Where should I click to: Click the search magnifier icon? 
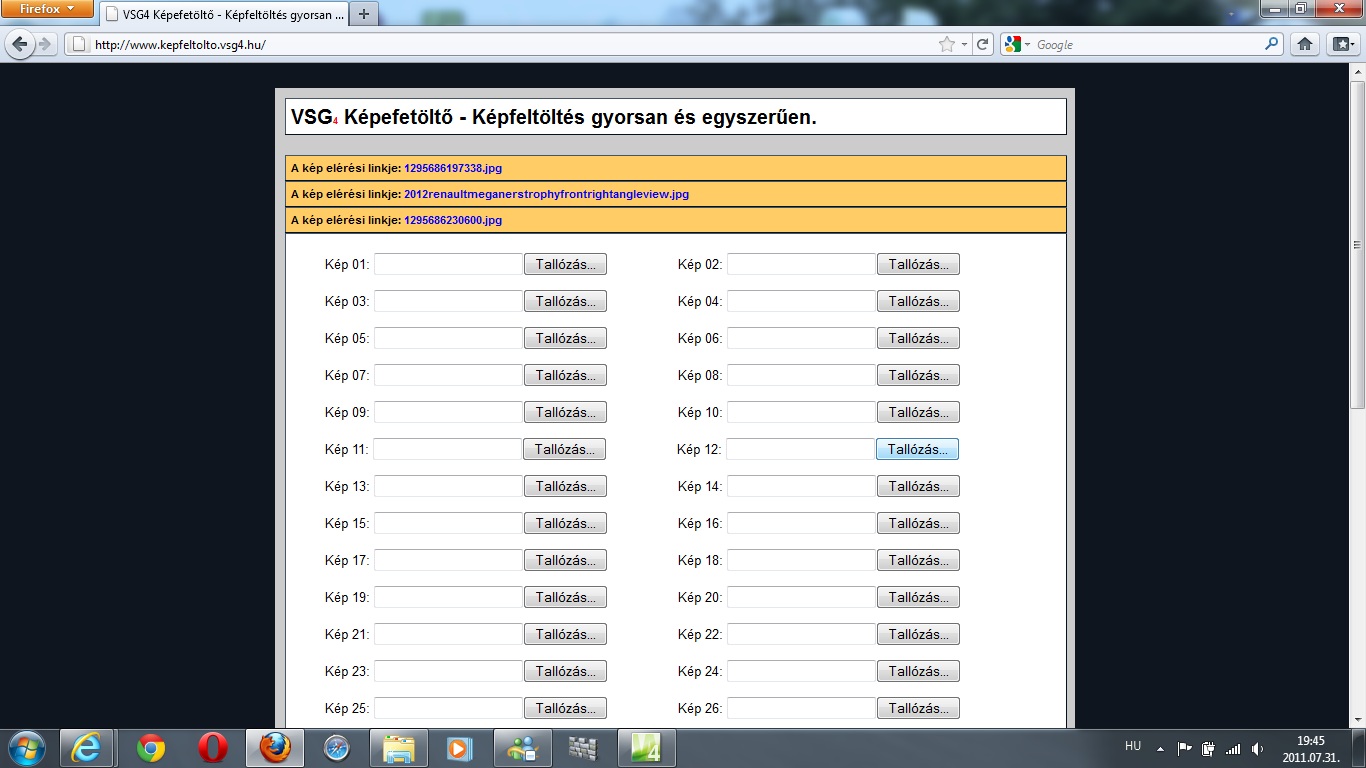pos(1272,44)
